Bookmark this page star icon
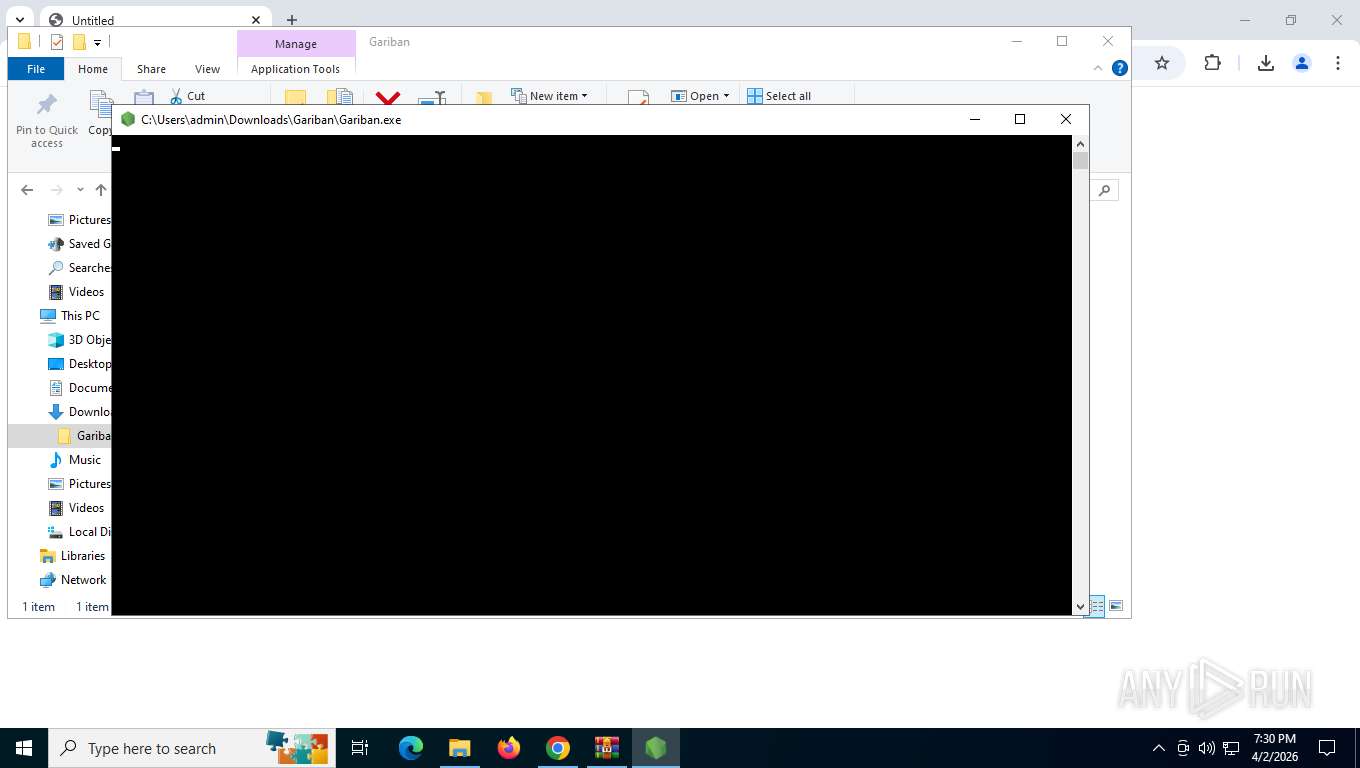This screenshot has width=1360, height=768. coord(1162,63)
